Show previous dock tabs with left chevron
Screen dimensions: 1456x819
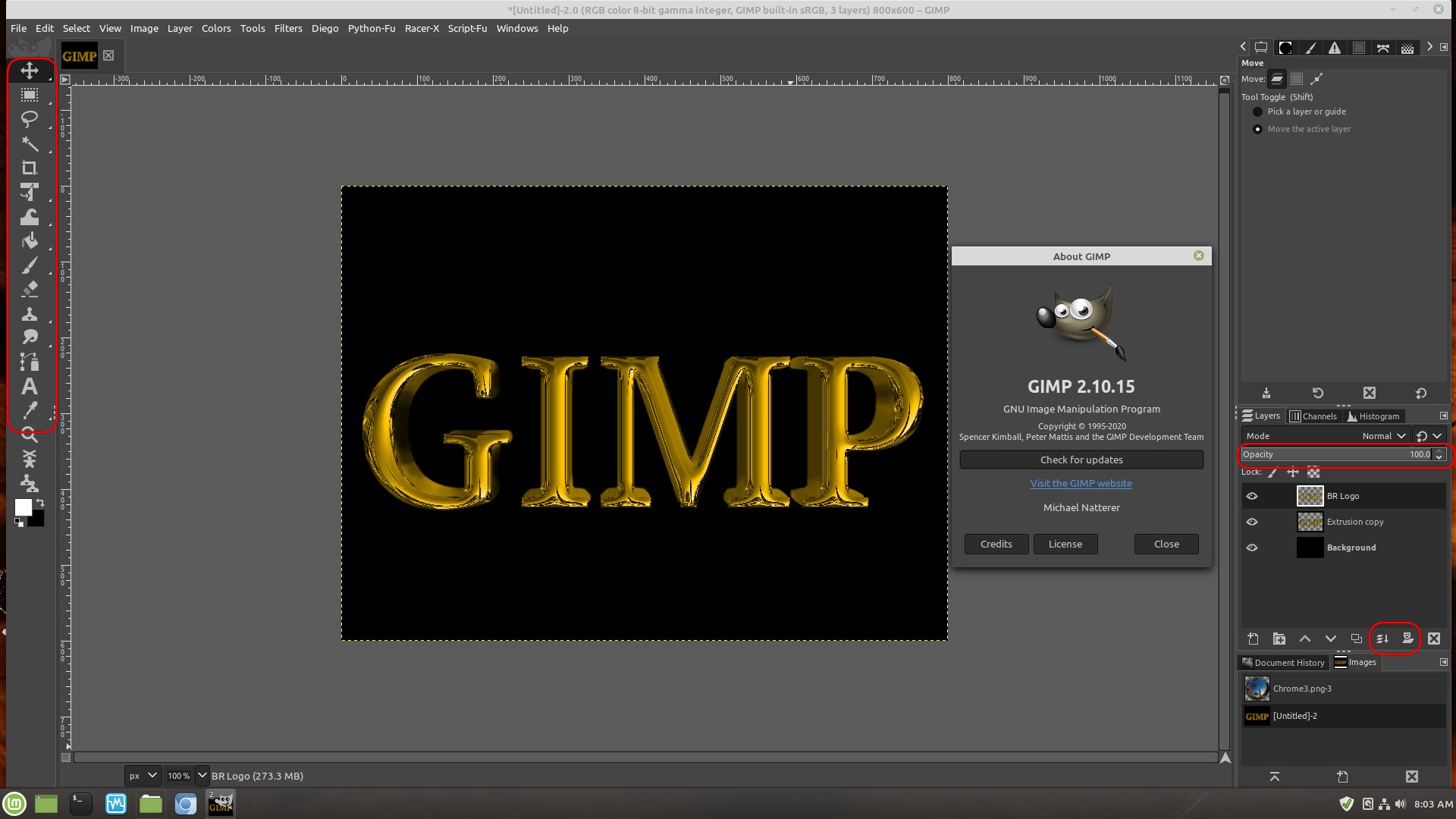(1243, 47)
